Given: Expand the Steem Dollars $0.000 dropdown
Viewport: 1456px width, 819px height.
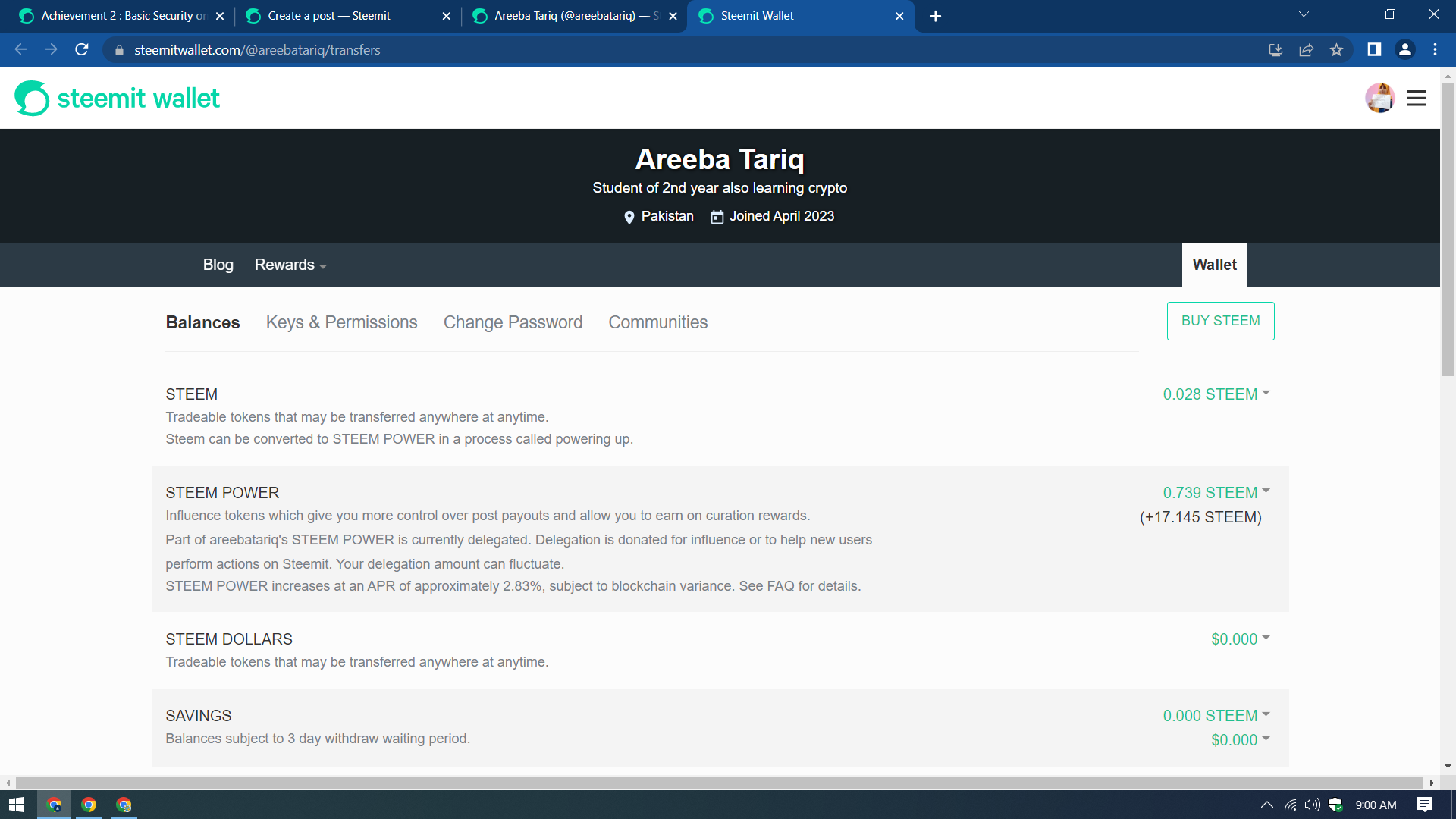Looking at the screenshot, I should tap(1241, 639).
